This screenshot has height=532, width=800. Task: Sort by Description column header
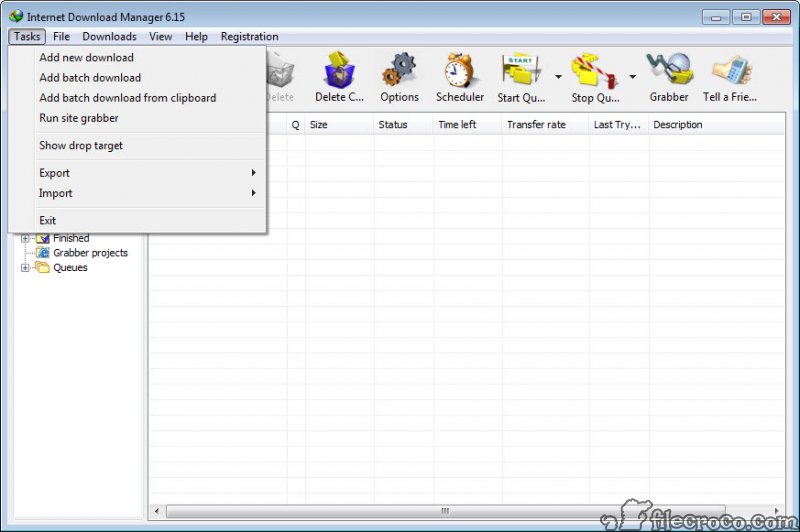716,124
